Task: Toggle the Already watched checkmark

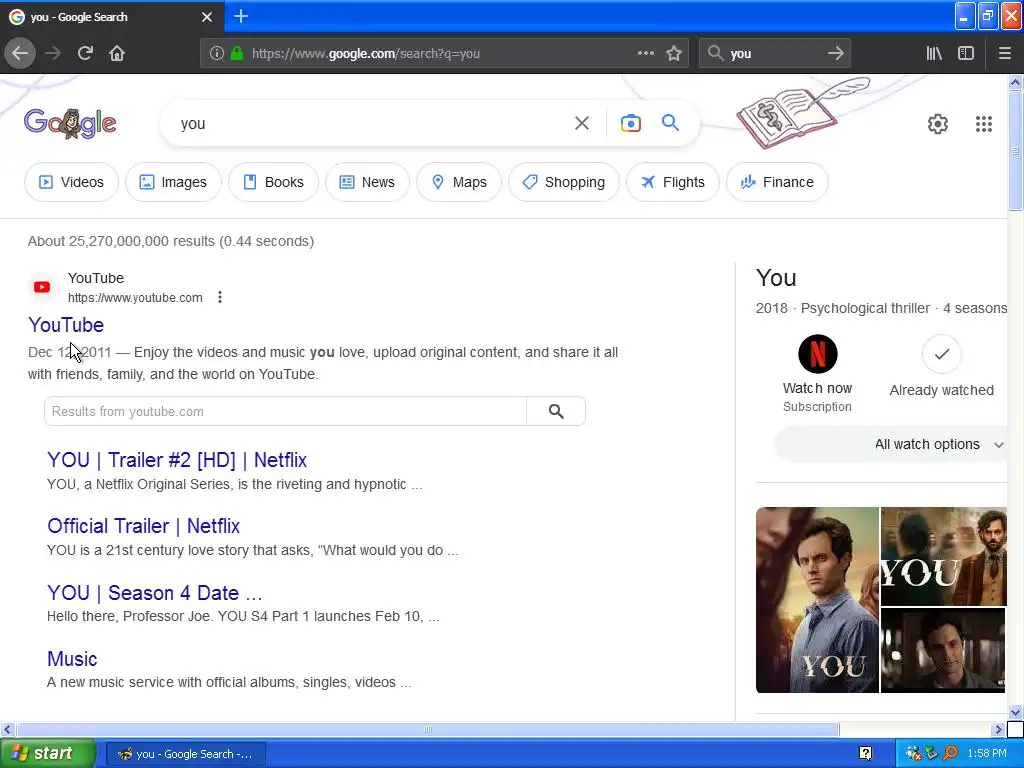Action: [x=941, y=354]
